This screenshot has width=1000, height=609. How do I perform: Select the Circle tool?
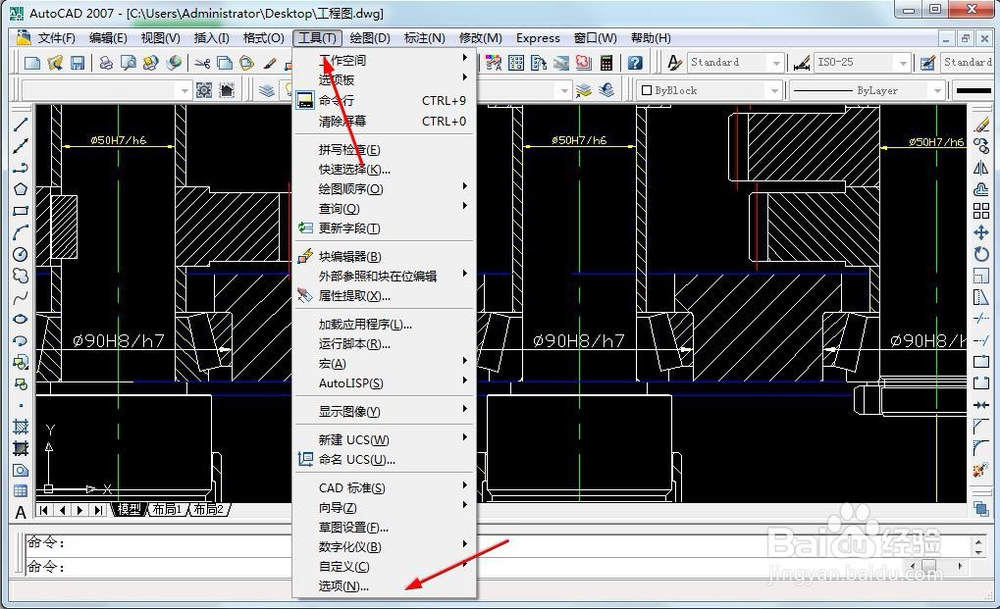pyautogui.click(x=20, y=254)
